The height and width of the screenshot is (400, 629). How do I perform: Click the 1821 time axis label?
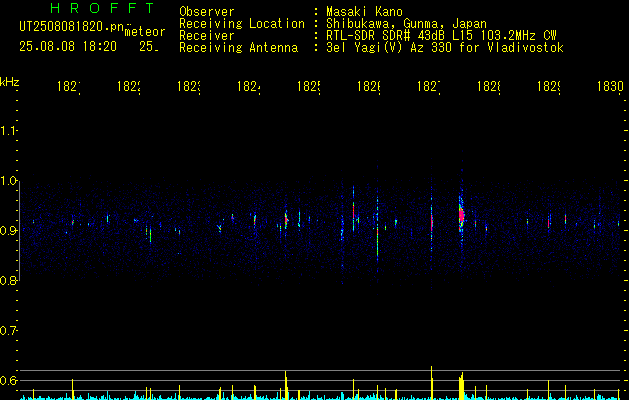pyautogui.click(x=69, y=86)
